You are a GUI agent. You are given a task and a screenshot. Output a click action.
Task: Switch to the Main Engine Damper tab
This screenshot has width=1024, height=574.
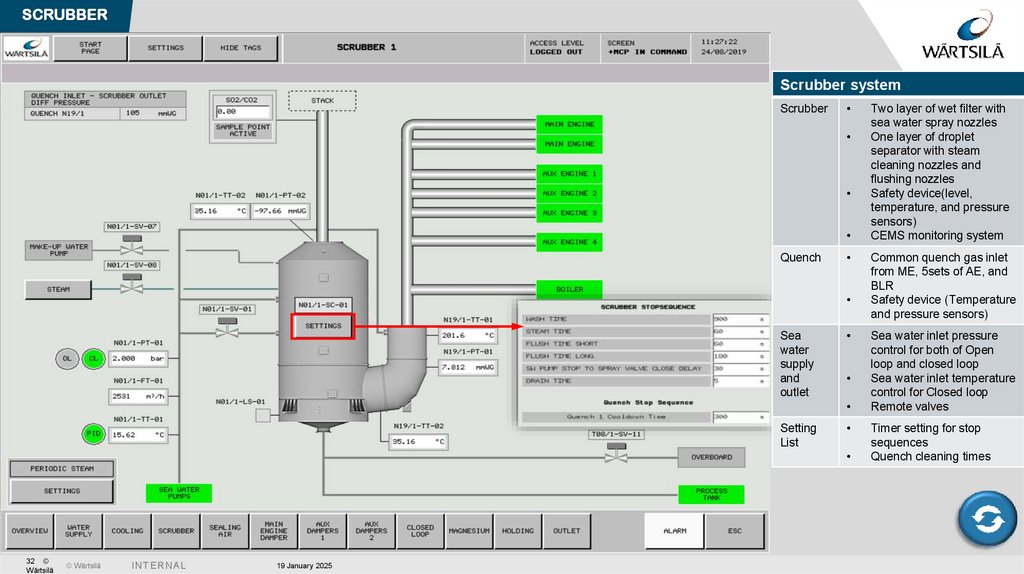click(x=274, y=531)
